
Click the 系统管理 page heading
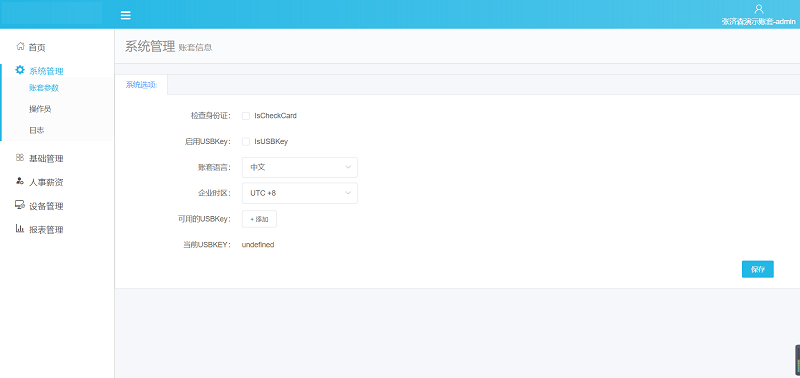[x=150, y=46]
